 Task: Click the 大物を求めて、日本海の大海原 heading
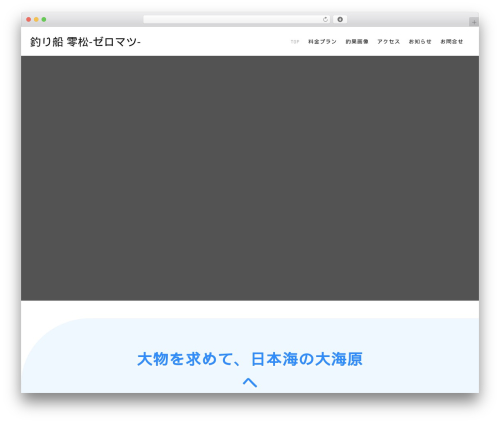coord(250,359)
